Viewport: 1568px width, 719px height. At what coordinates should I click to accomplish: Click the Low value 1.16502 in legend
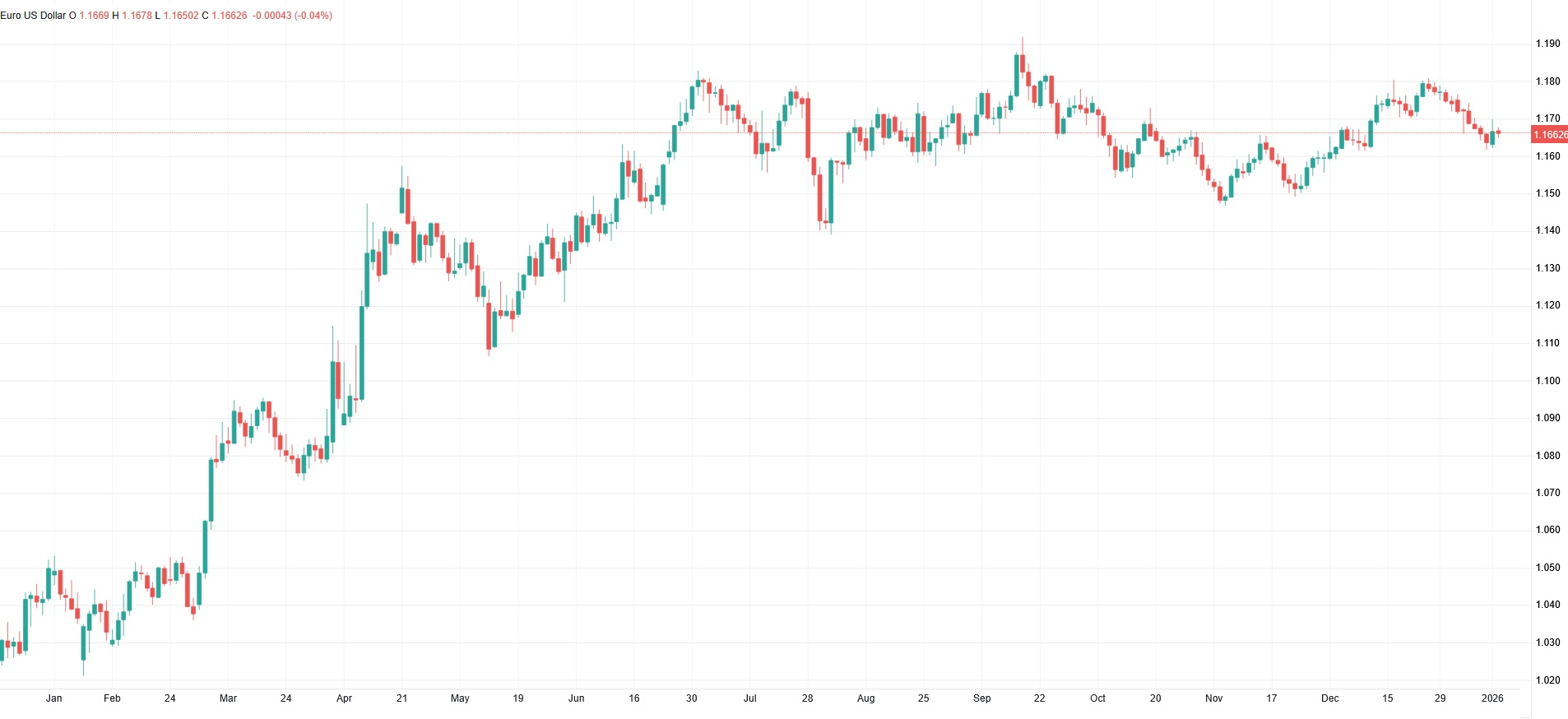pos(180,16)
